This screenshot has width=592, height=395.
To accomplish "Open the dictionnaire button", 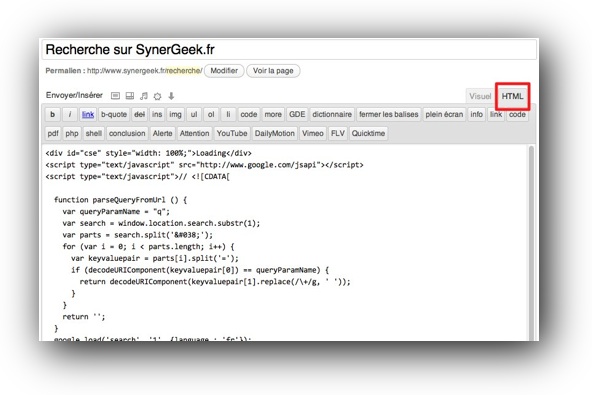I will click(332, 114).
